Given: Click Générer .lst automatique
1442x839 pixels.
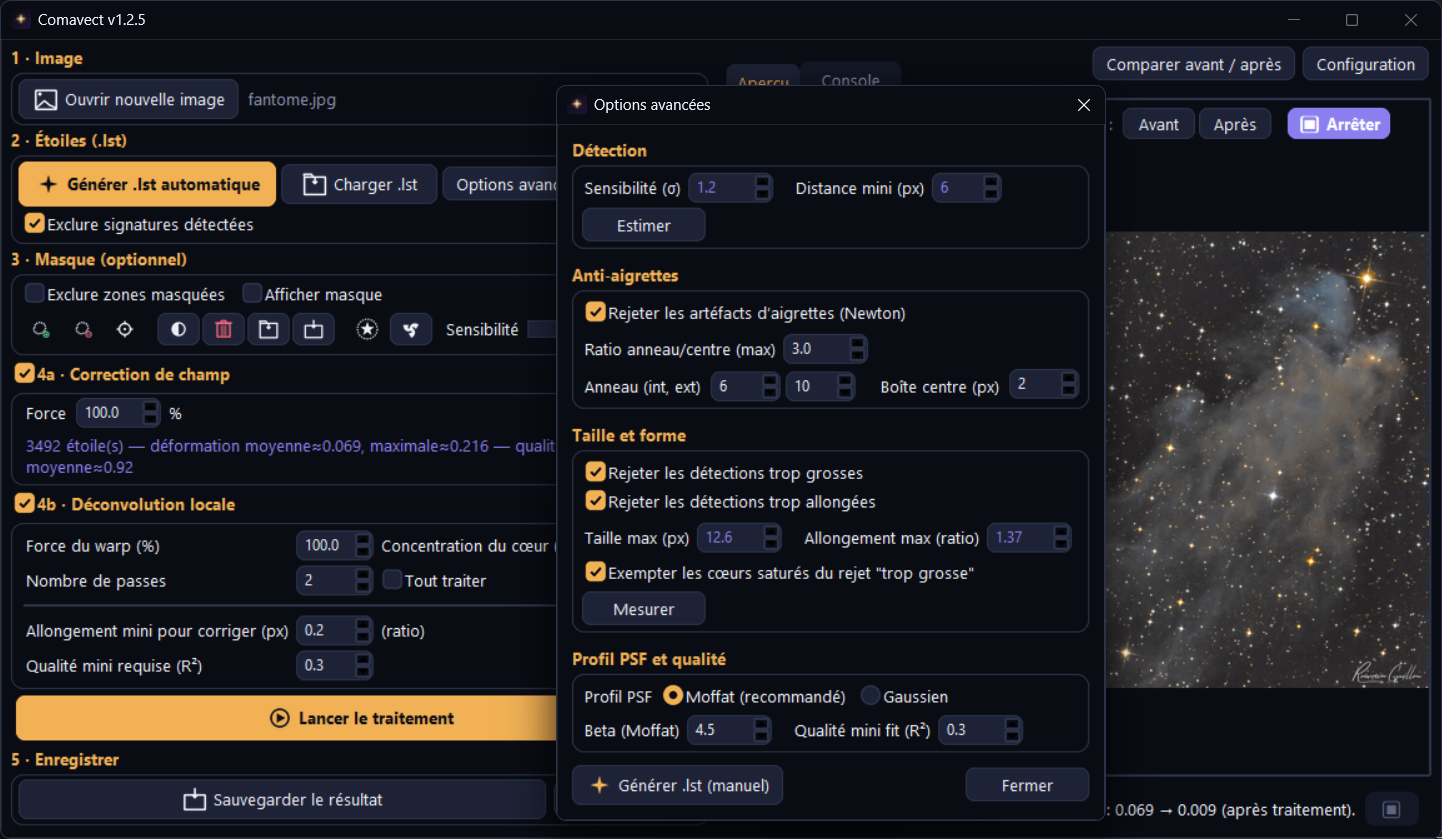Looking at the screenshot, I should pos(147,184).
